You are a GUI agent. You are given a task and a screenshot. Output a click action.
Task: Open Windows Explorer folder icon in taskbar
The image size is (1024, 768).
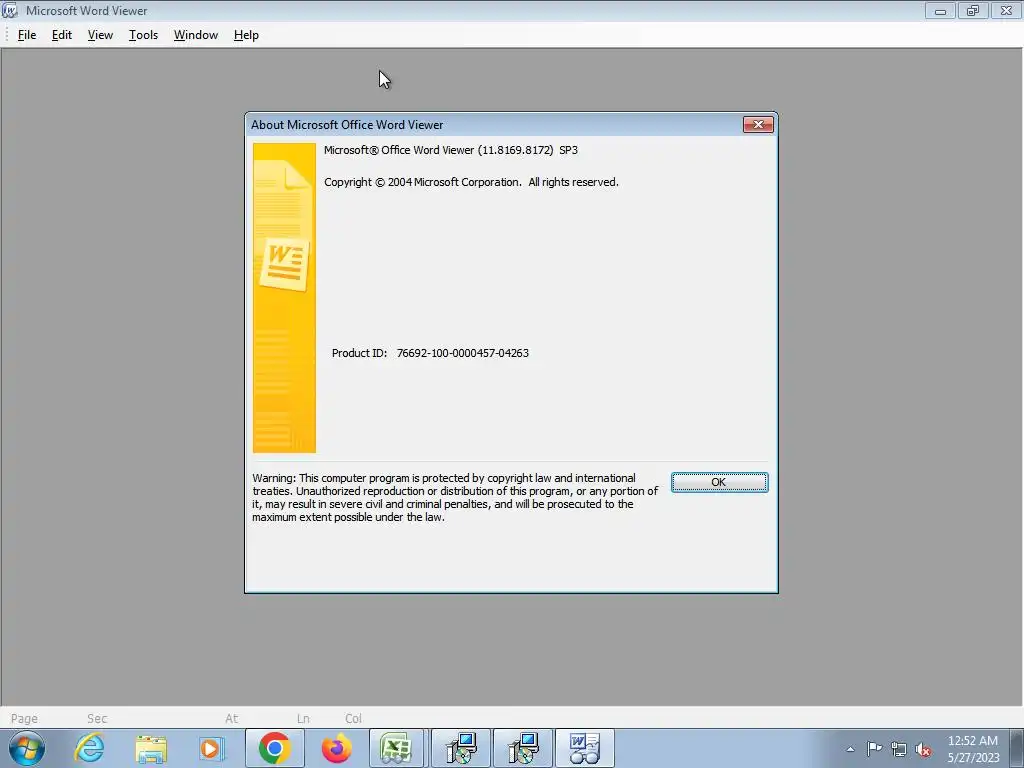click(151, 748)
